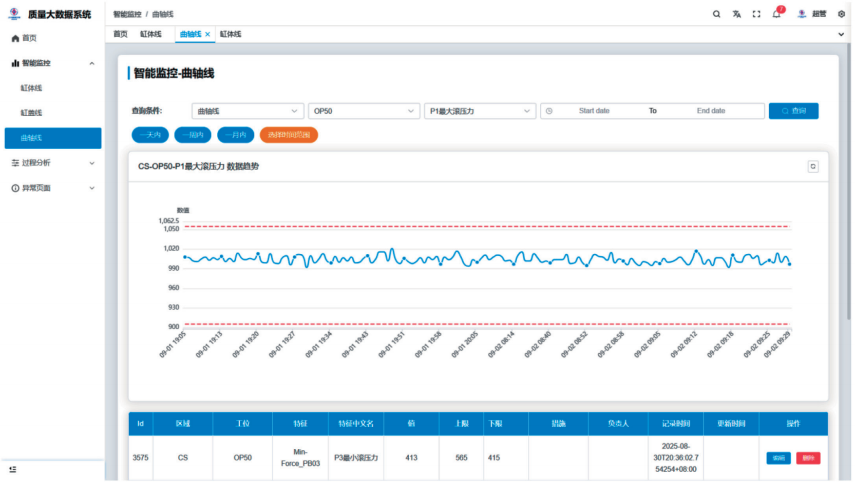Collapse sidebar using bottom-left menu icon
The width and height of the screenshot is (863, 488).
coord(14,468)
